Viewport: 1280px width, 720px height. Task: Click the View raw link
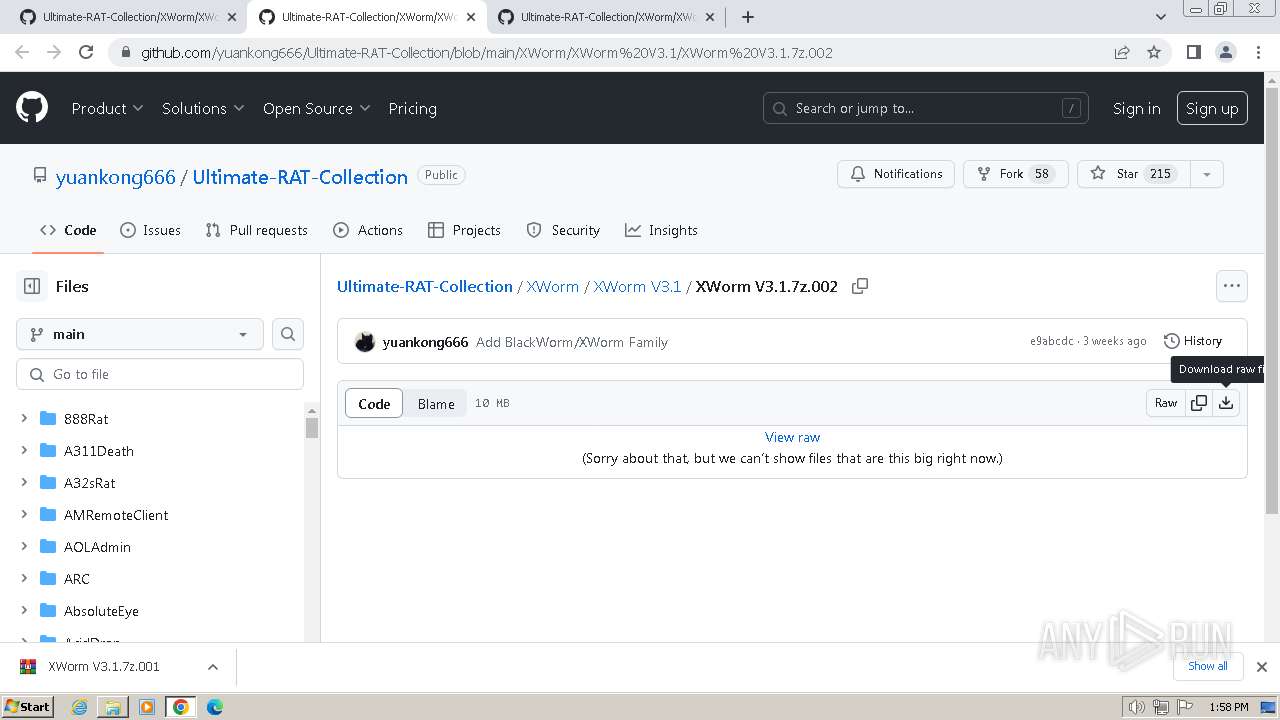tap(792, 437)
